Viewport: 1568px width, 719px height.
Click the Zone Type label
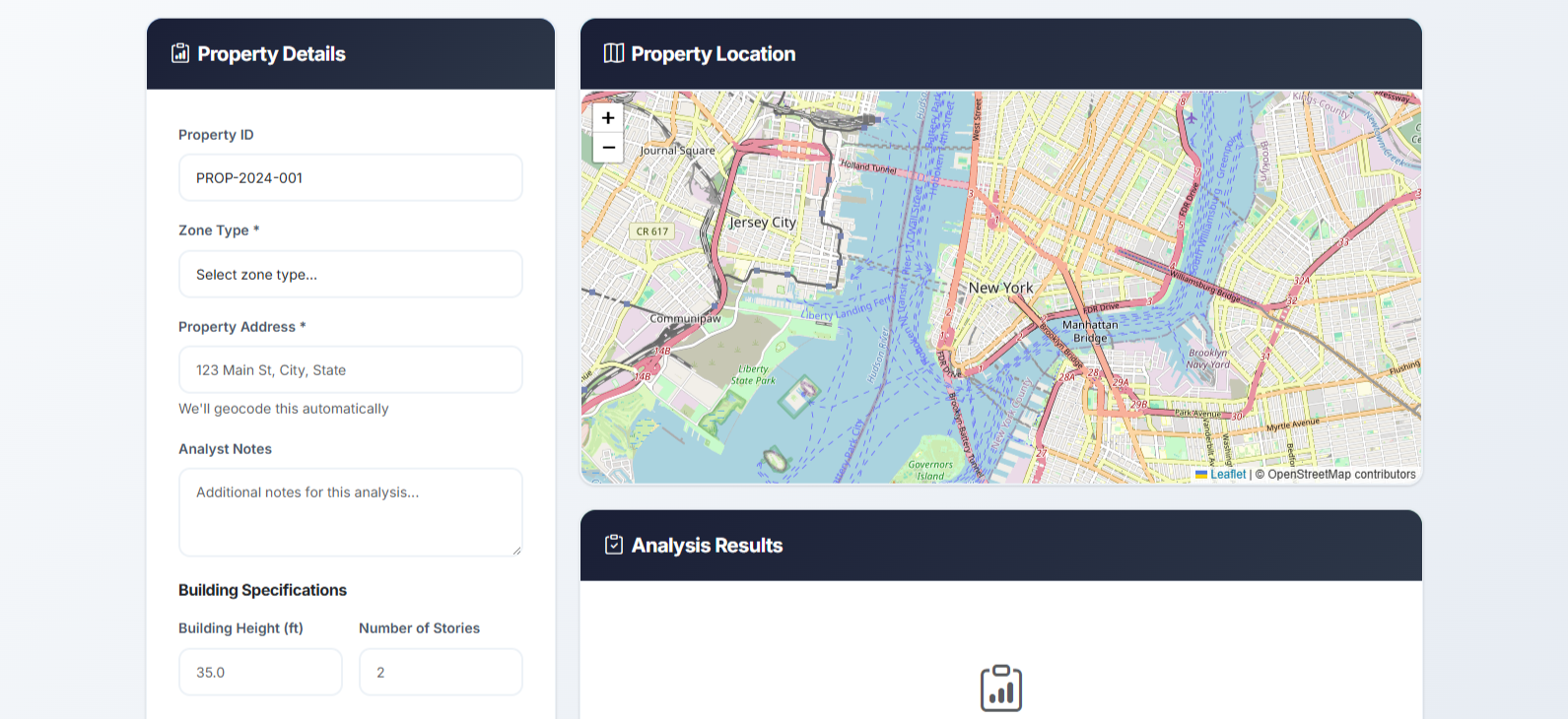pyautogui.click(x=219, y=230)
